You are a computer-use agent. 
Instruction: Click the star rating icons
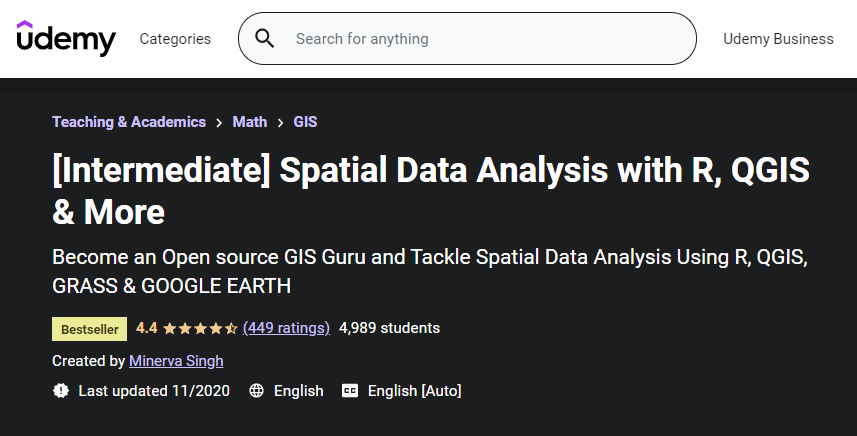tap(200, 328)
